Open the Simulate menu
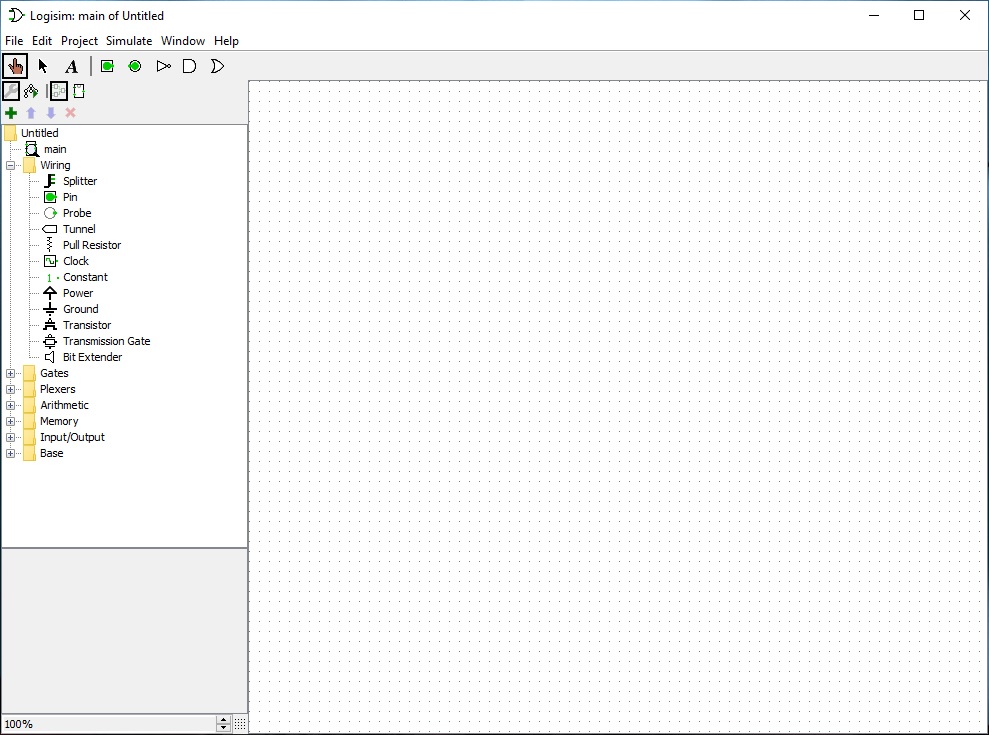Screen dimensions: 989x735 pyautogui.click(x=129, y=41)
